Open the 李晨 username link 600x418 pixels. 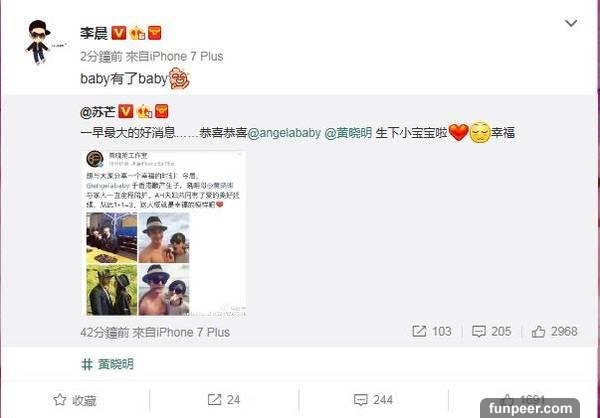point(94,33)
